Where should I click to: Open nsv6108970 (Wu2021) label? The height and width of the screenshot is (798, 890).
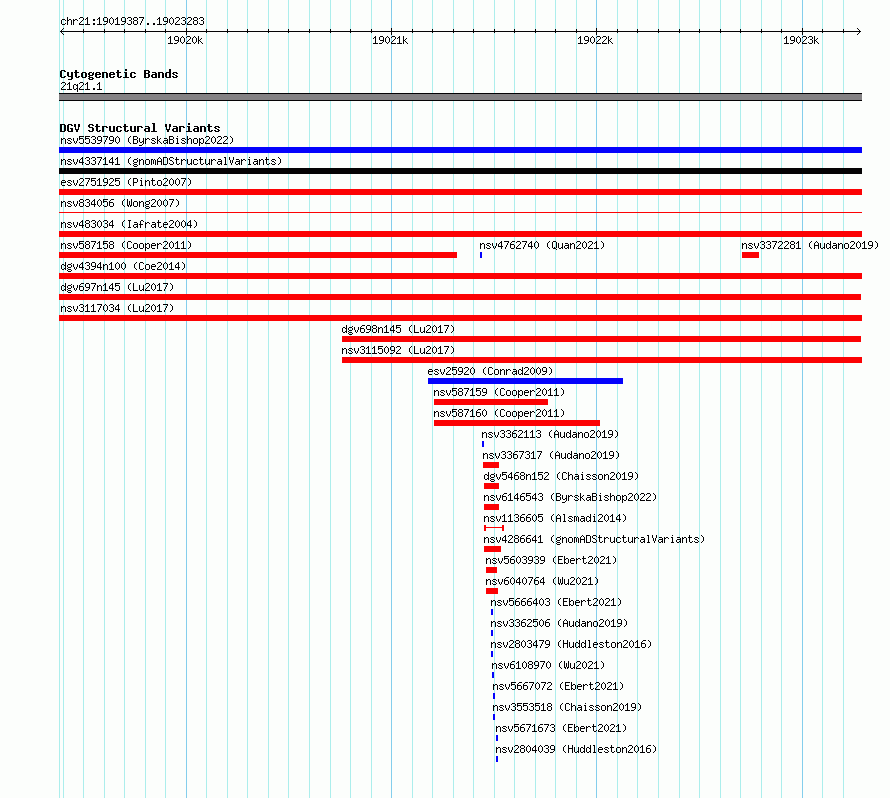coord(548,665)
